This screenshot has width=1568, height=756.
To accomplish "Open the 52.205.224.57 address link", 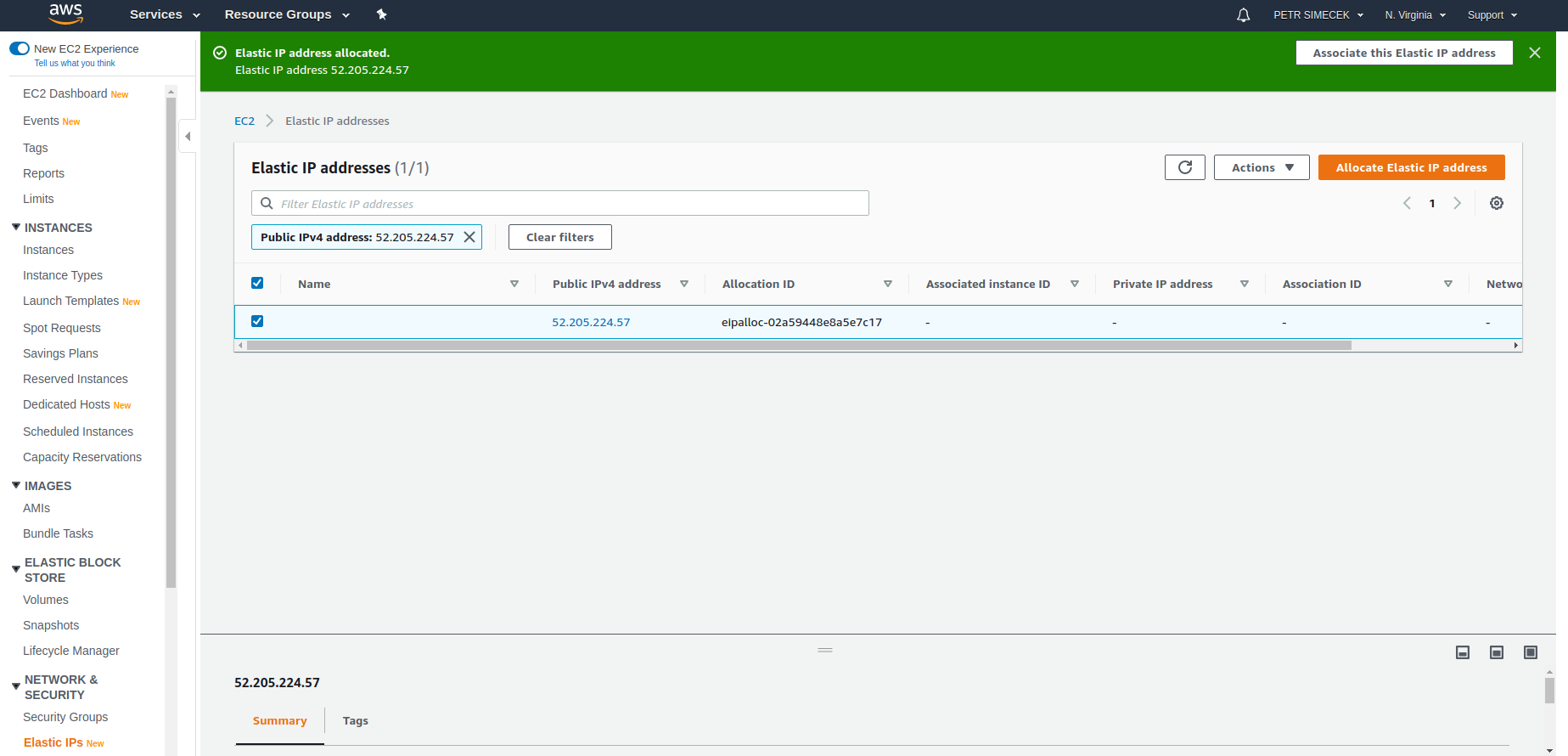I will [x=591, y=322].
